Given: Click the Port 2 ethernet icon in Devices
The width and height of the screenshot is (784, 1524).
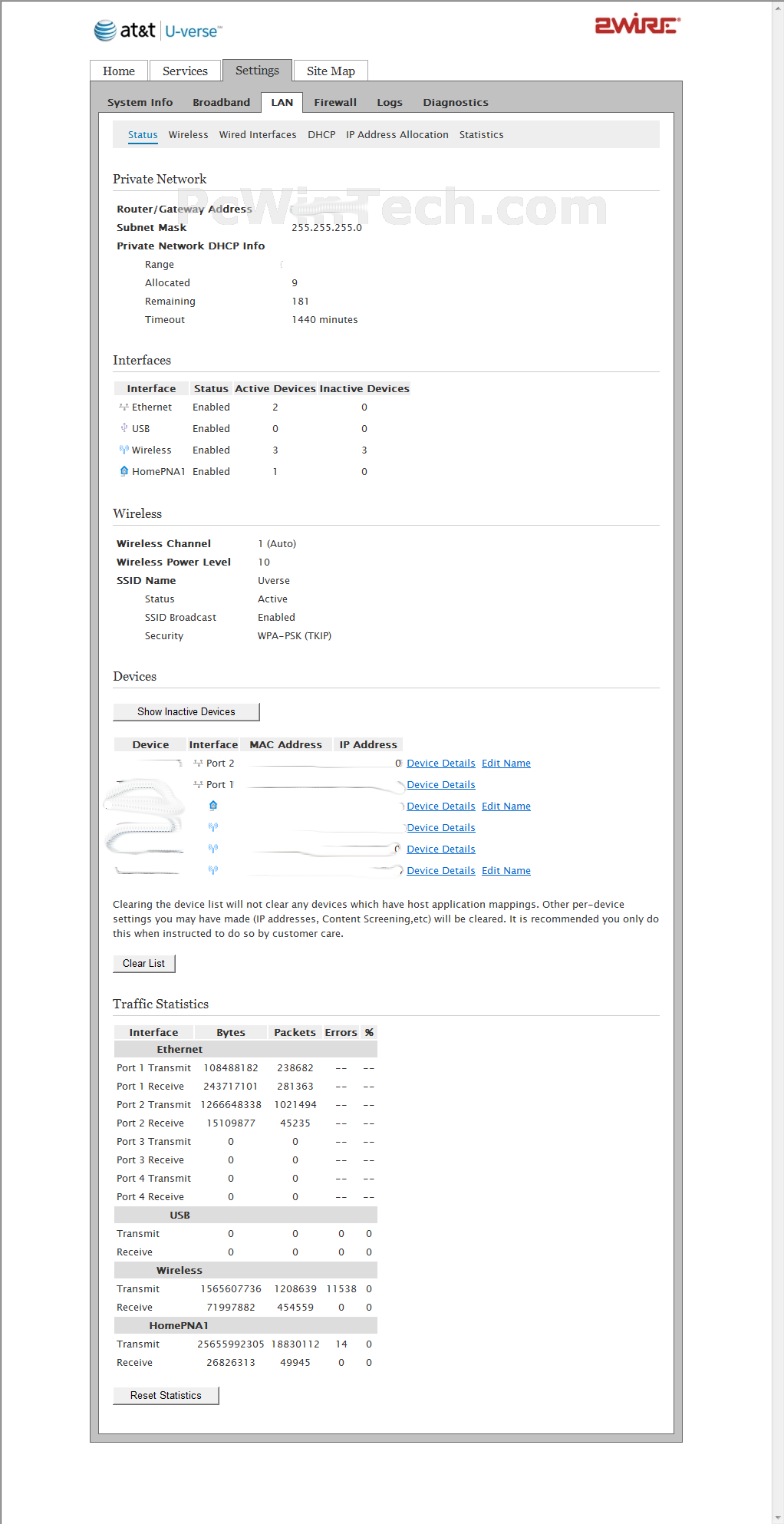Looking at the screenshot, I should (198, 764).
